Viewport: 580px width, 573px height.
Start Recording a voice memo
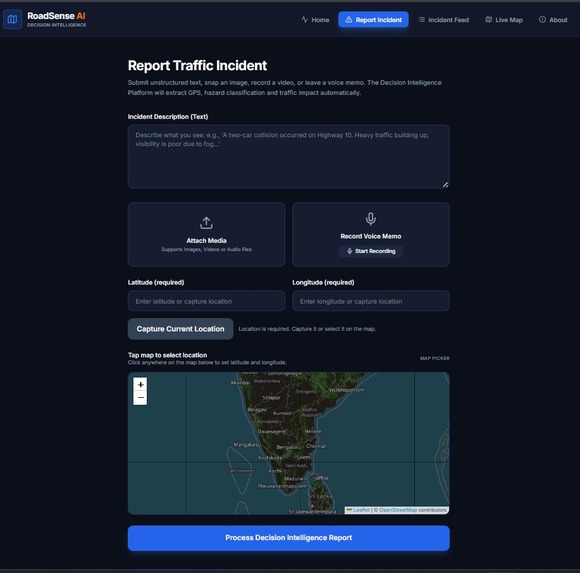click(371, 251)
